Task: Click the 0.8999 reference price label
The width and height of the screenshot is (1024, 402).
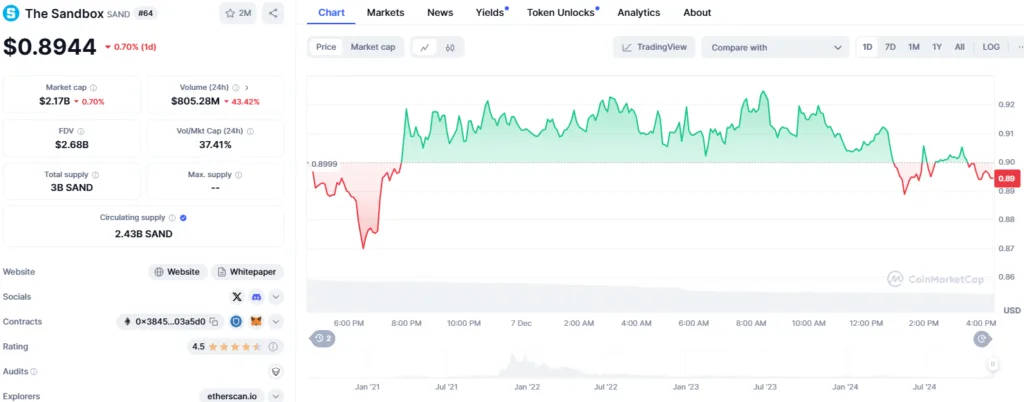Action: click(324, 164)
